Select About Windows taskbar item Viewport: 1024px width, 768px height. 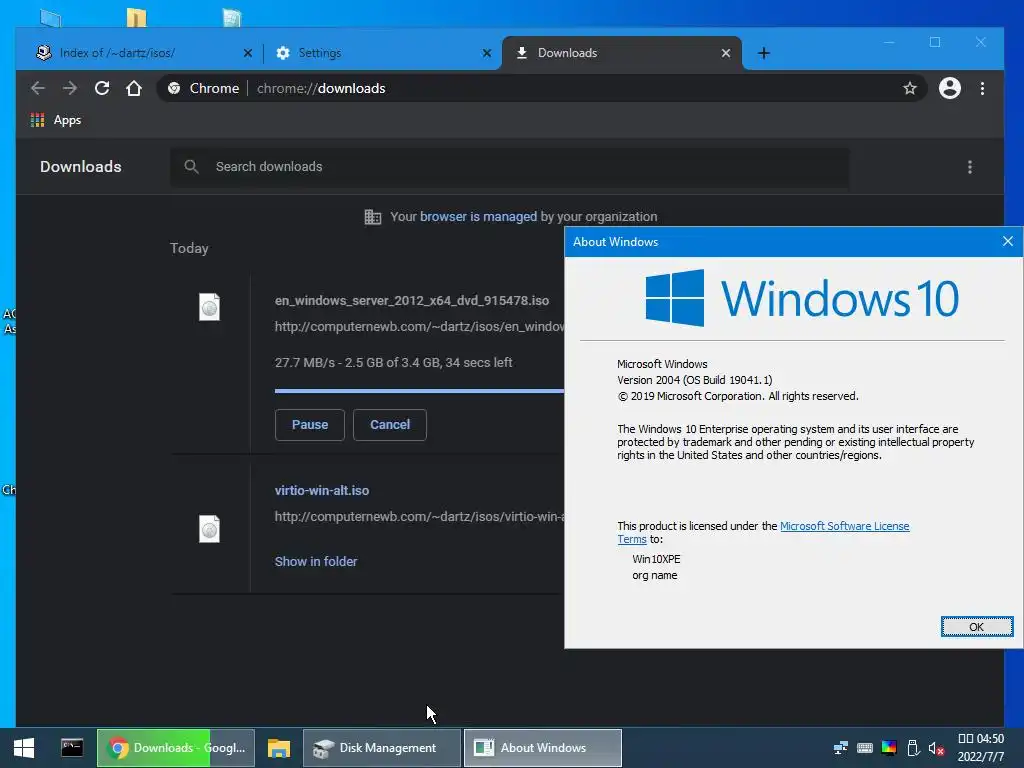(x=542, y=748)
